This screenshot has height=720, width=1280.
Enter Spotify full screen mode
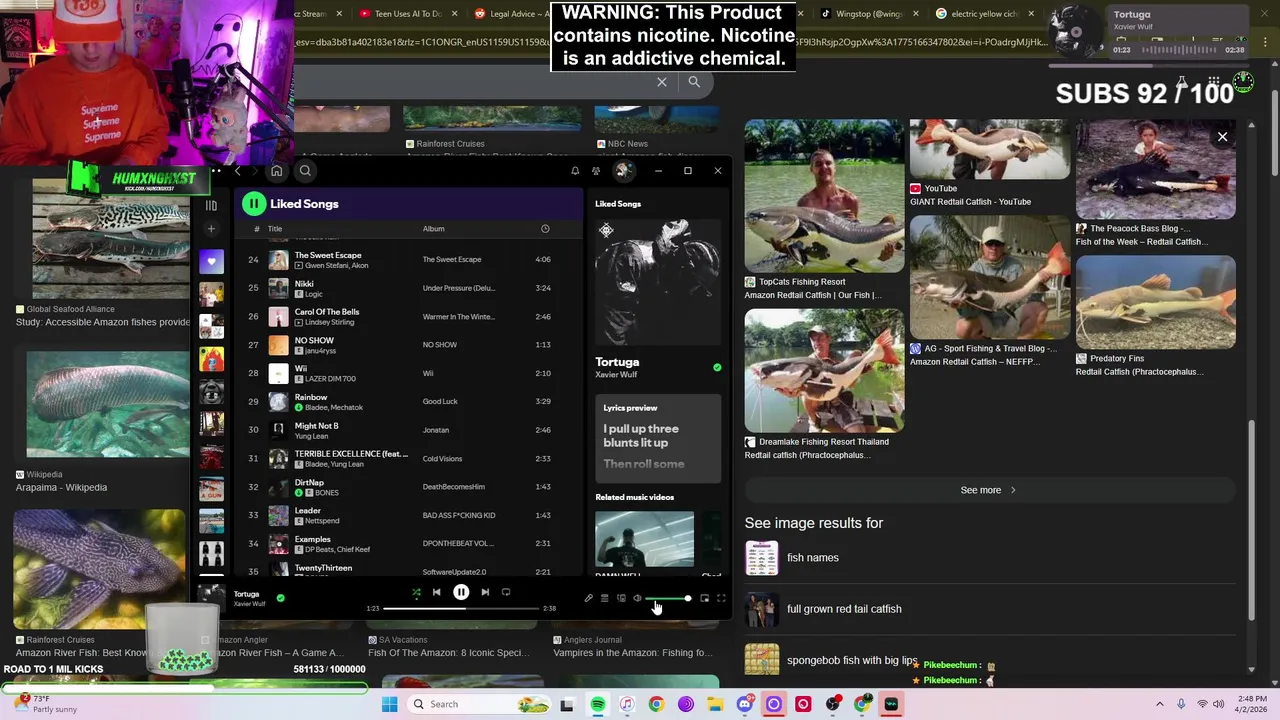(x=721, y=598)
